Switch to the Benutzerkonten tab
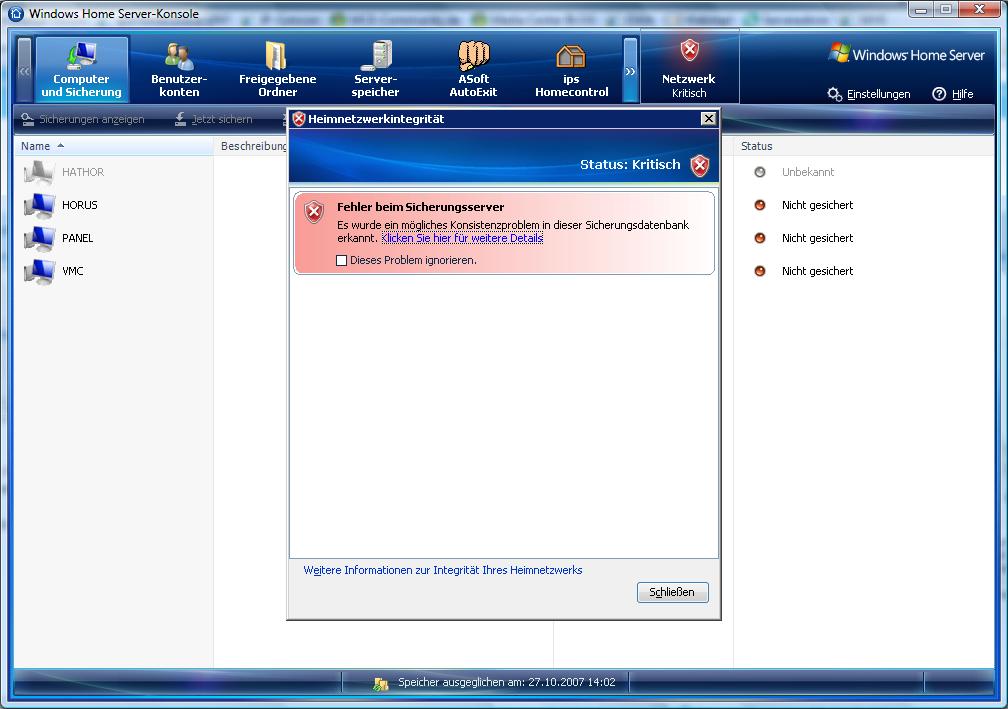The image size is (1008, 709). pos(179,69)
